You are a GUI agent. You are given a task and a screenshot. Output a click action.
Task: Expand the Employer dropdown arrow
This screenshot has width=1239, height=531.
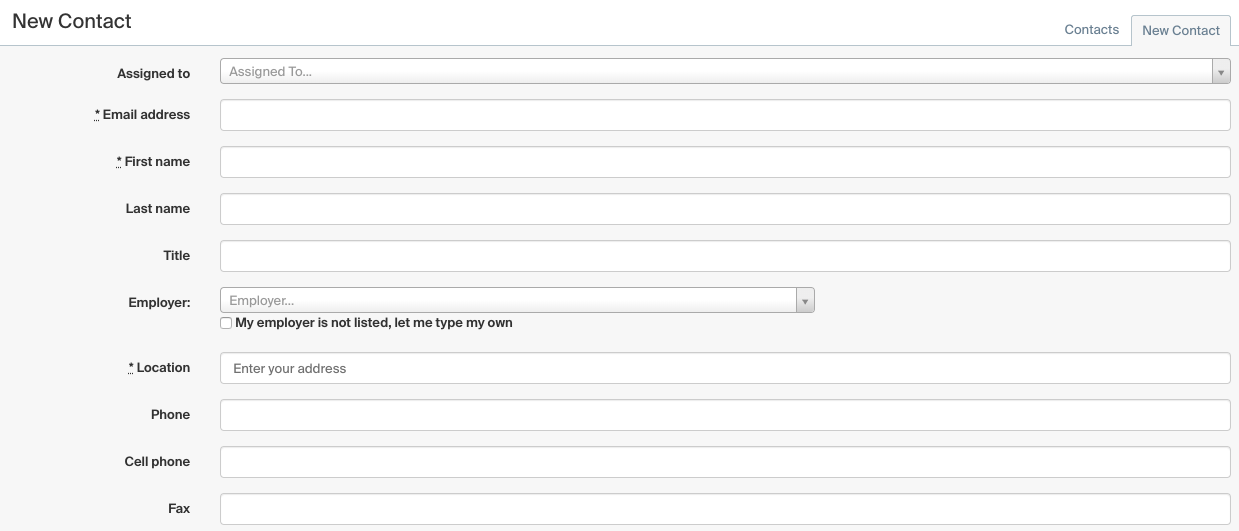click(805, 300)
